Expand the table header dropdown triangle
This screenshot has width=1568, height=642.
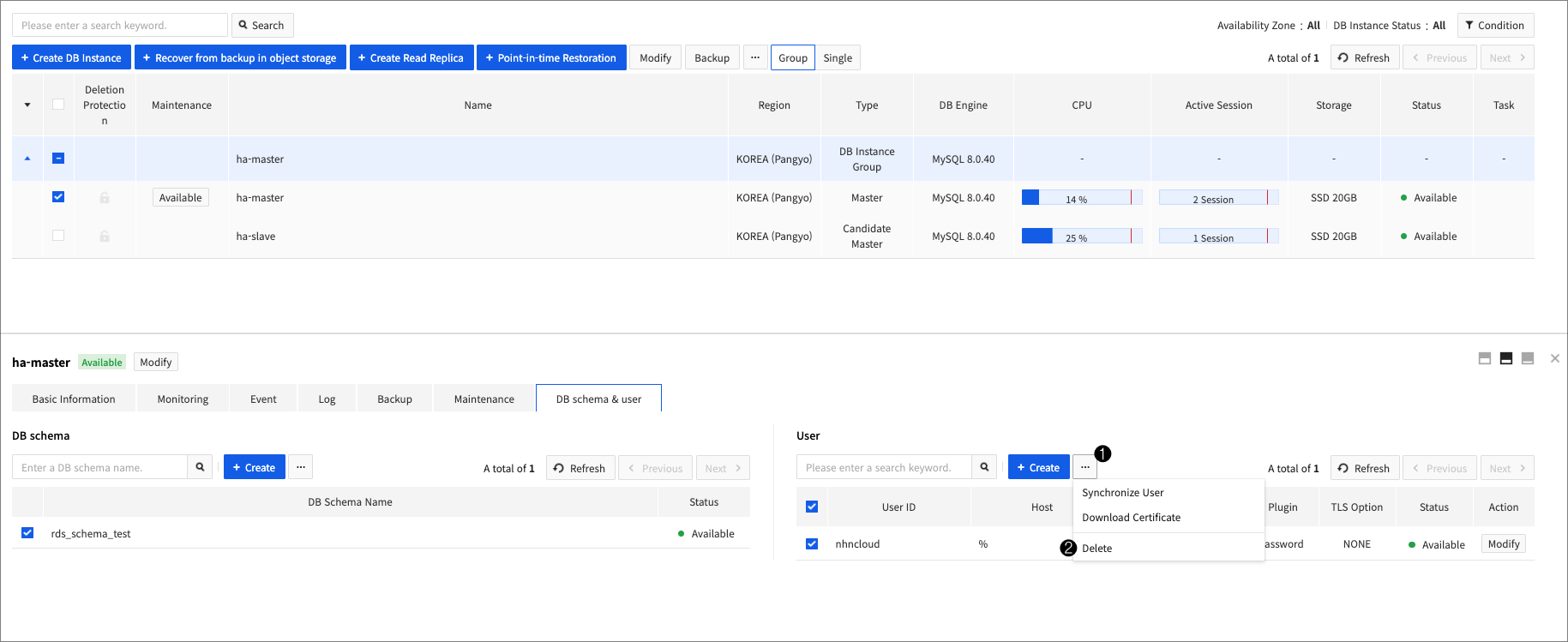click(x=27, y=105)
